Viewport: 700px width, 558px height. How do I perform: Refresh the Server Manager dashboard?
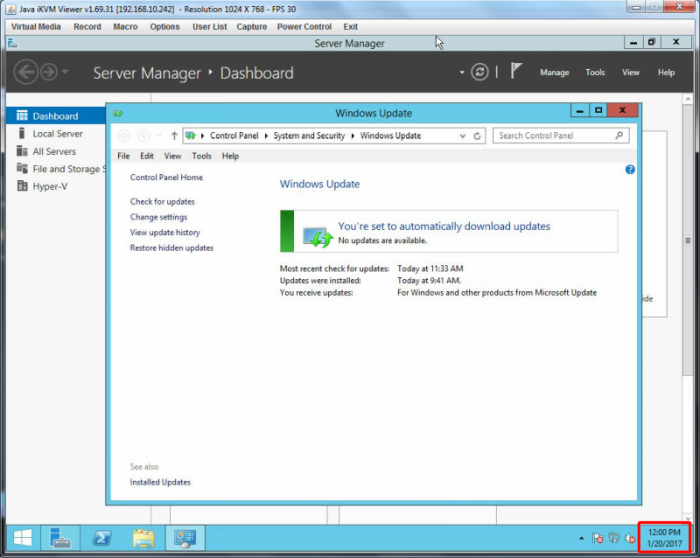[479, 72]
